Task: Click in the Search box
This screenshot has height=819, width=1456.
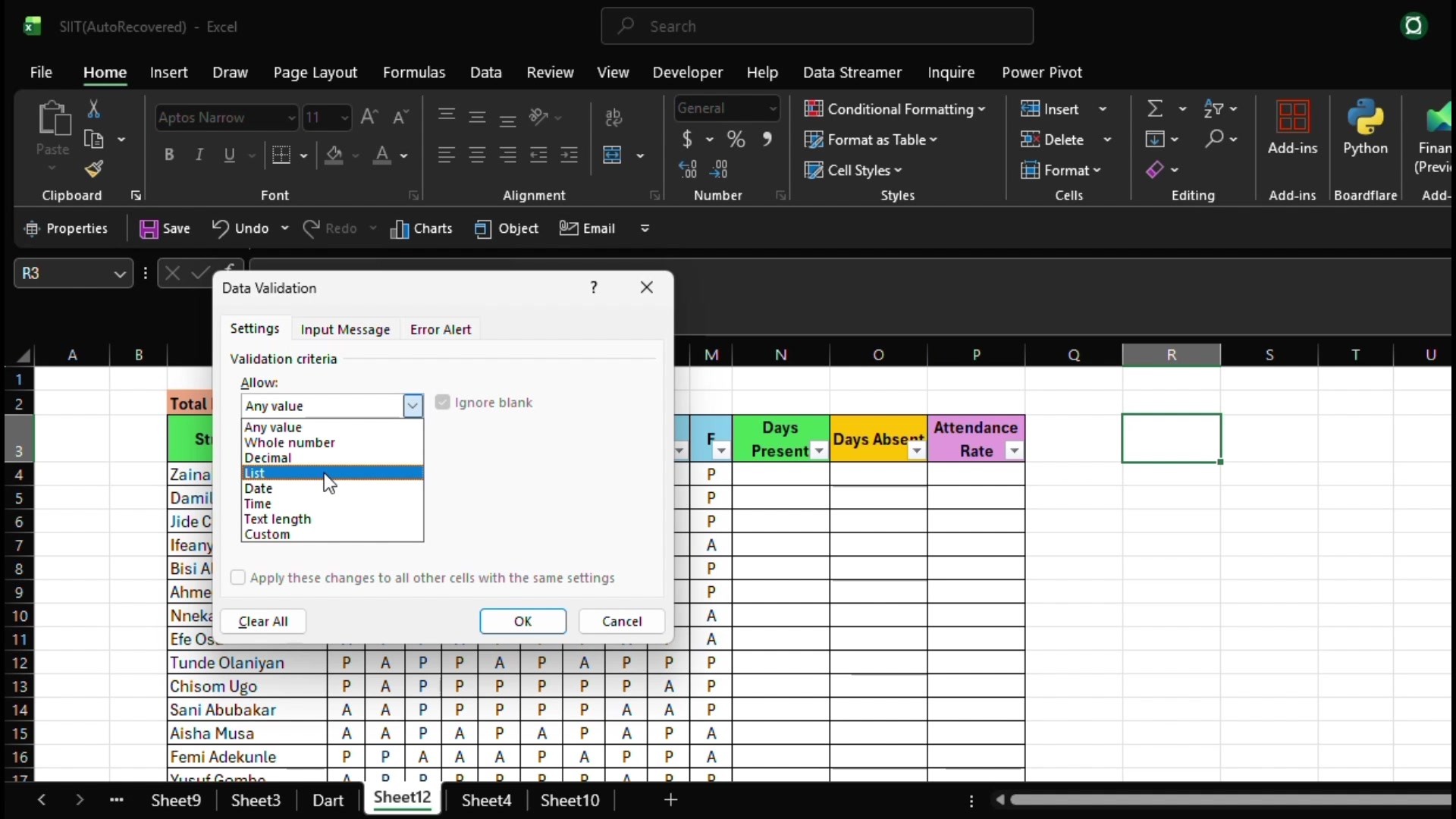Action: [x=817, y=27]
